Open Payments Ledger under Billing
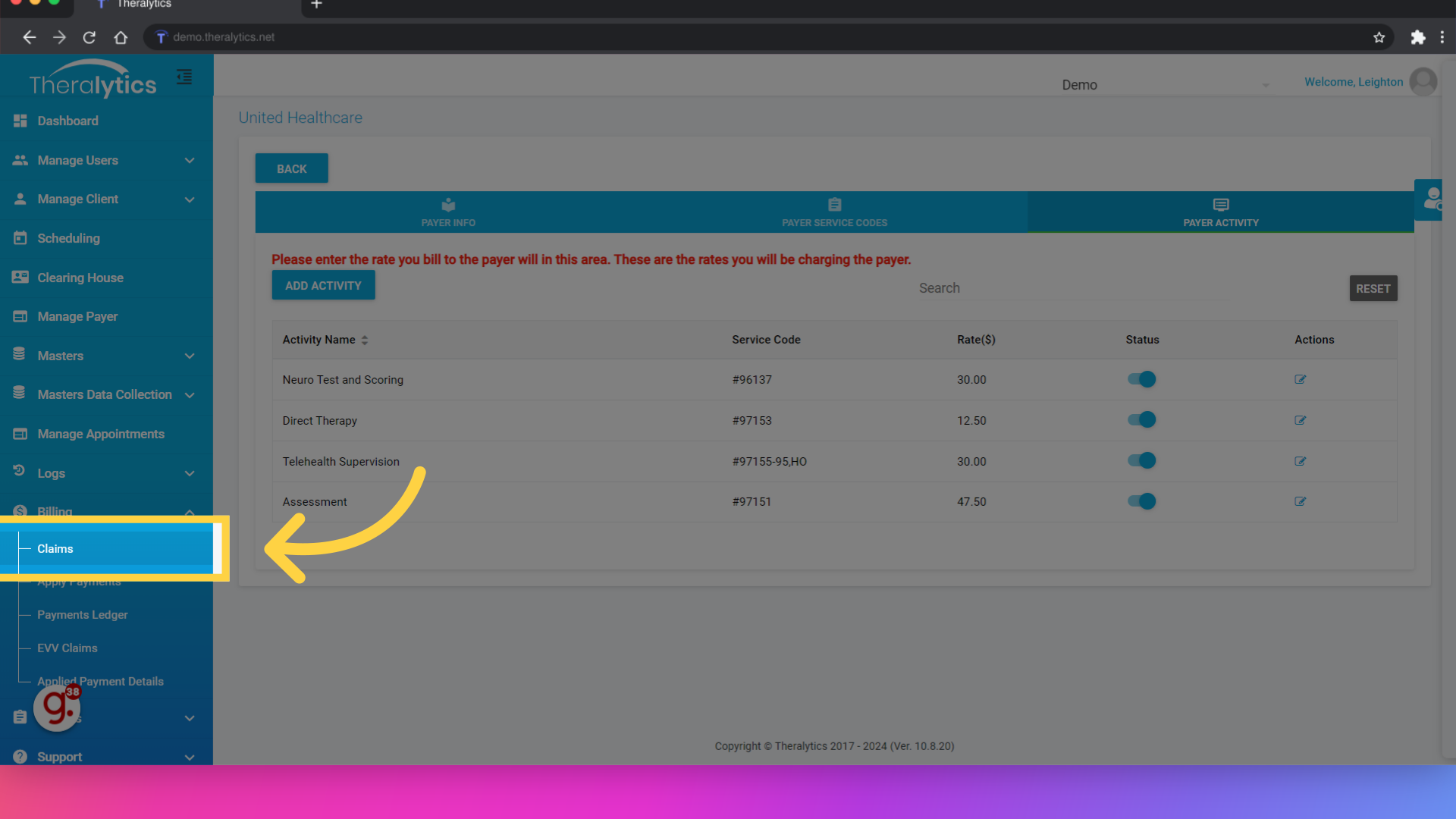 click(82, 615)
